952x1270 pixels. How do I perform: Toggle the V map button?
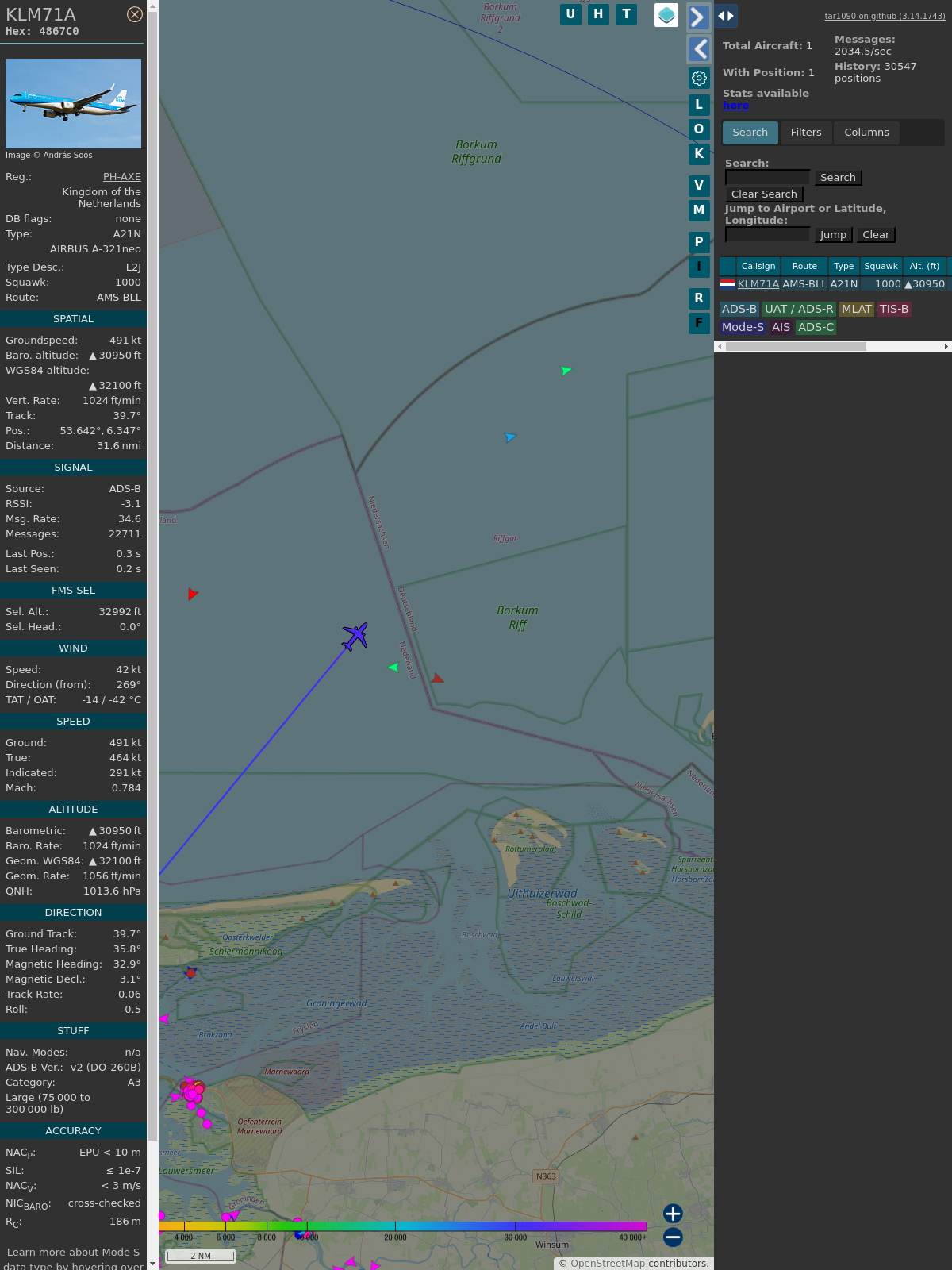699,186
